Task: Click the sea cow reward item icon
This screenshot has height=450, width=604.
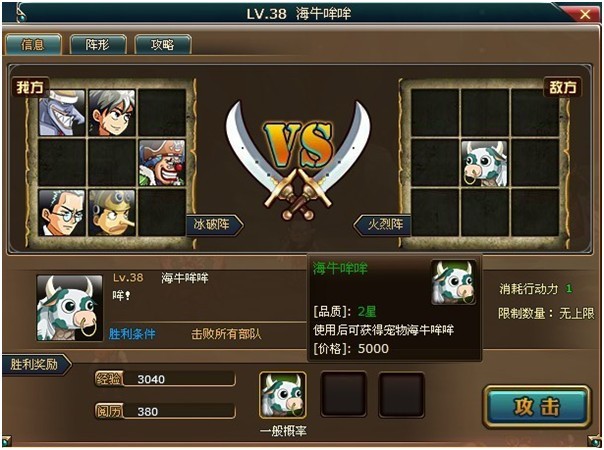Action: (x=283, y=395)
